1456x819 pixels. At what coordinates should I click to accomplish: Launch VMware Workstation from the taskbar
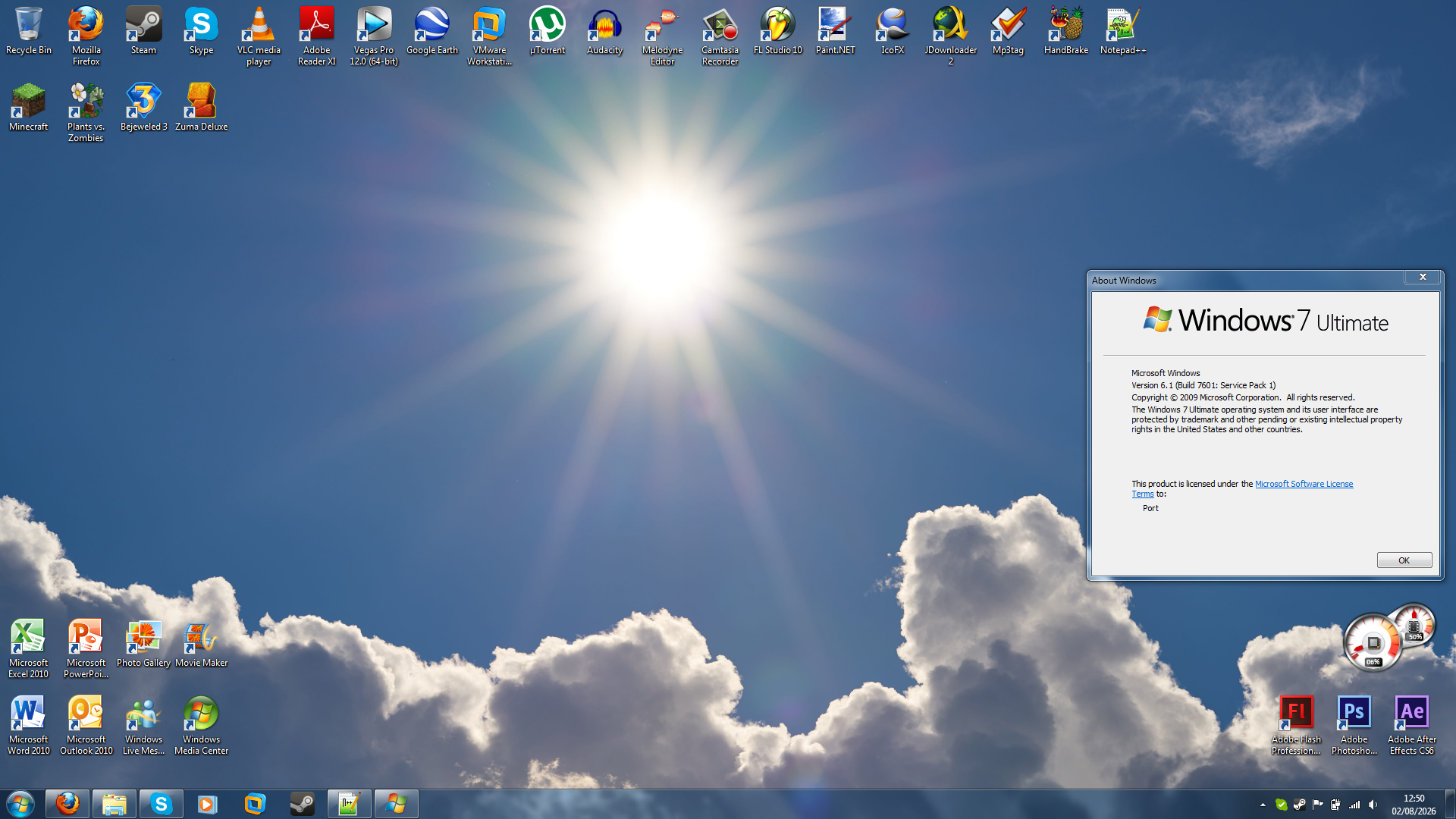[256, 804]
